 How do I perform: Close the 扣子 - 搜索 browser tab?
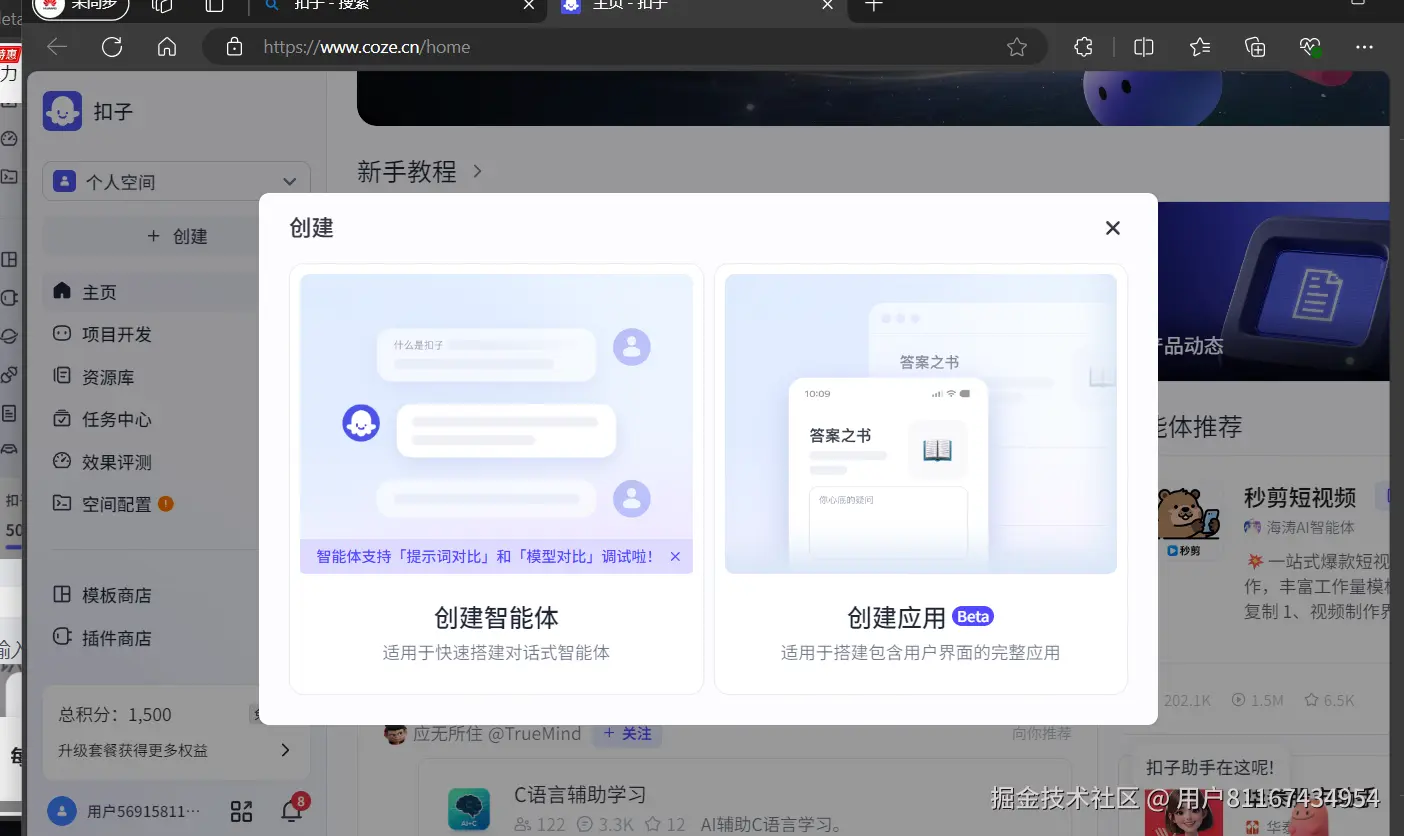(x=529, y=5)
